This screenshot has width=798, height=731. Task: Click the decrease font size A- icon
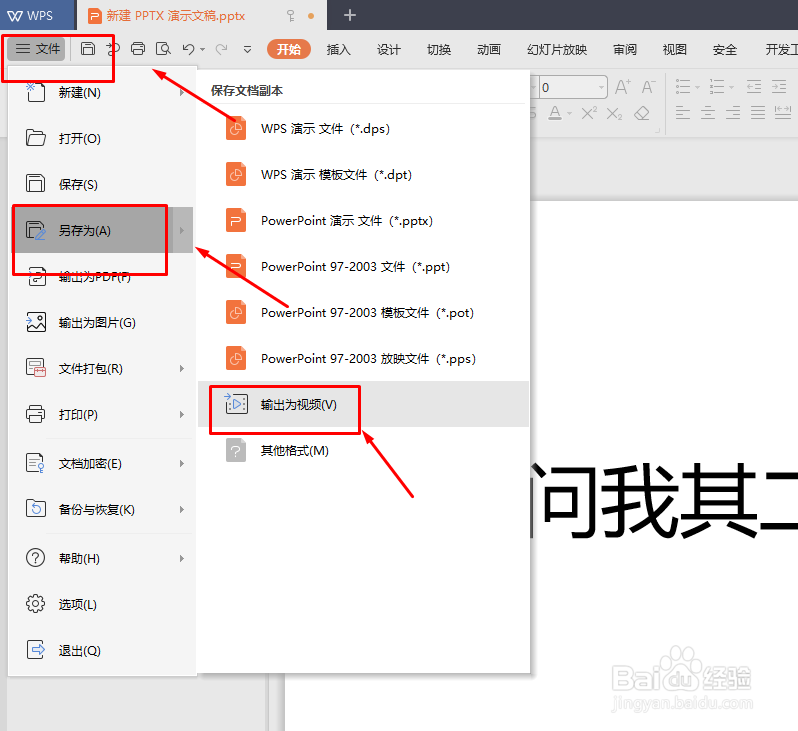click(x=648, y=87)
